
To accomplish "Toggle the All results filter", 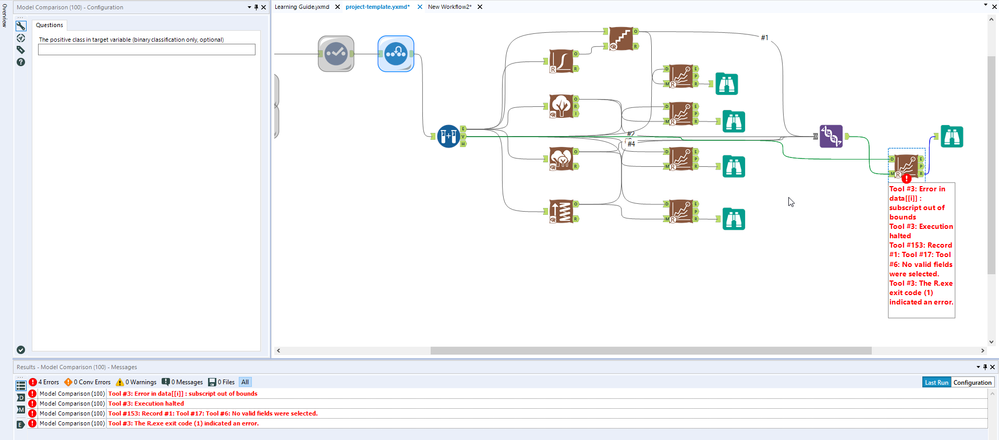I will tap(245, 382).
